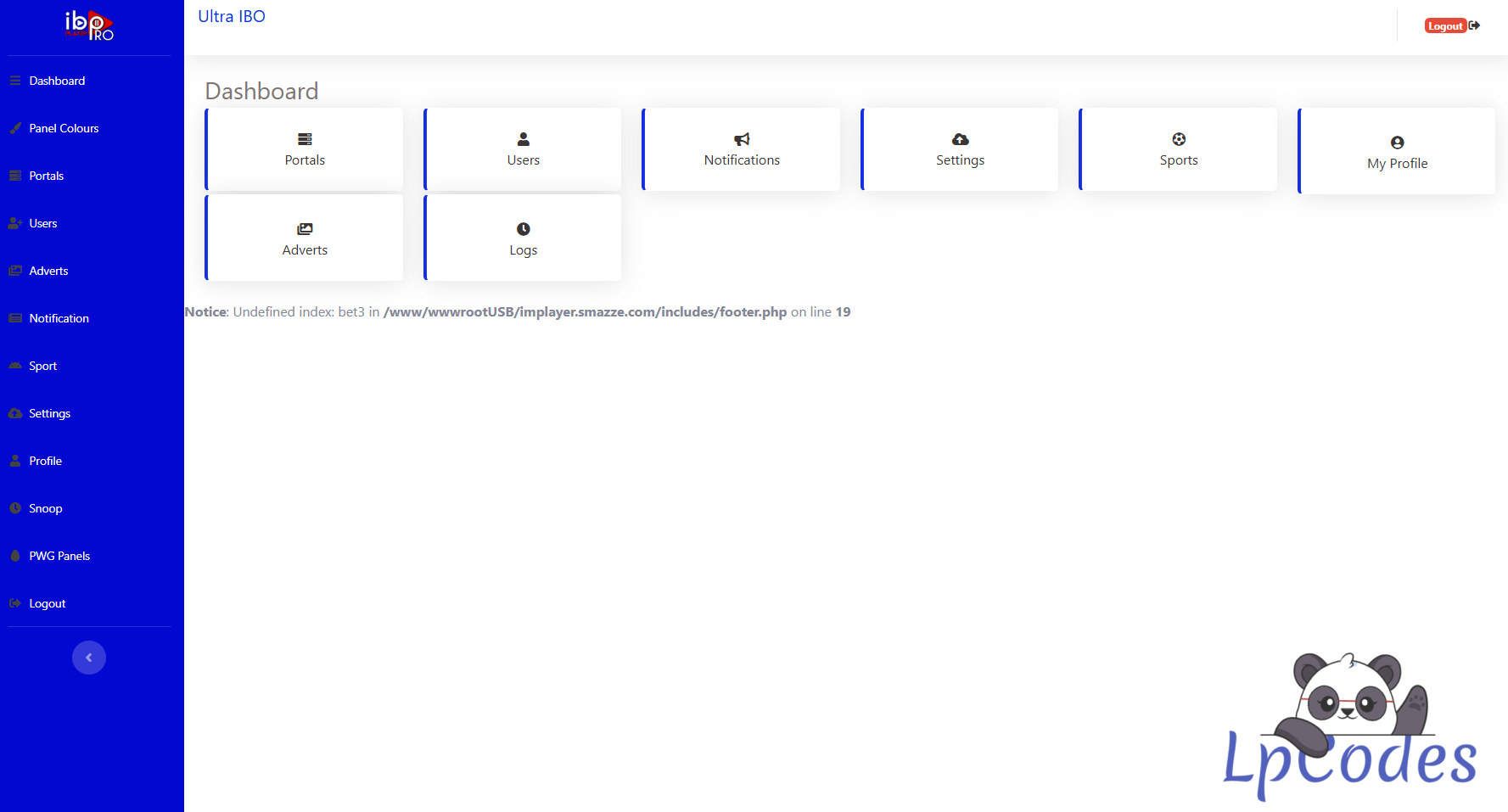Click the Ultra IBO header title

(232, 17)
